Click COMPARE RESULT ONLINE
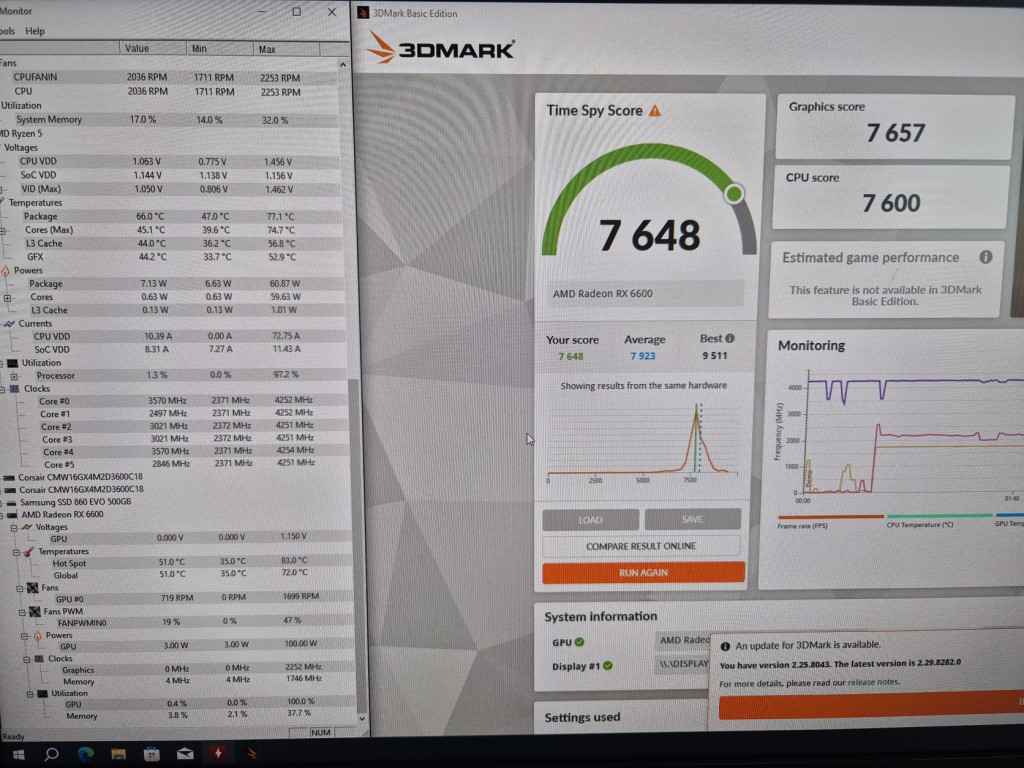The height and width of the screenshot is (768, 1024). (641, 546)
